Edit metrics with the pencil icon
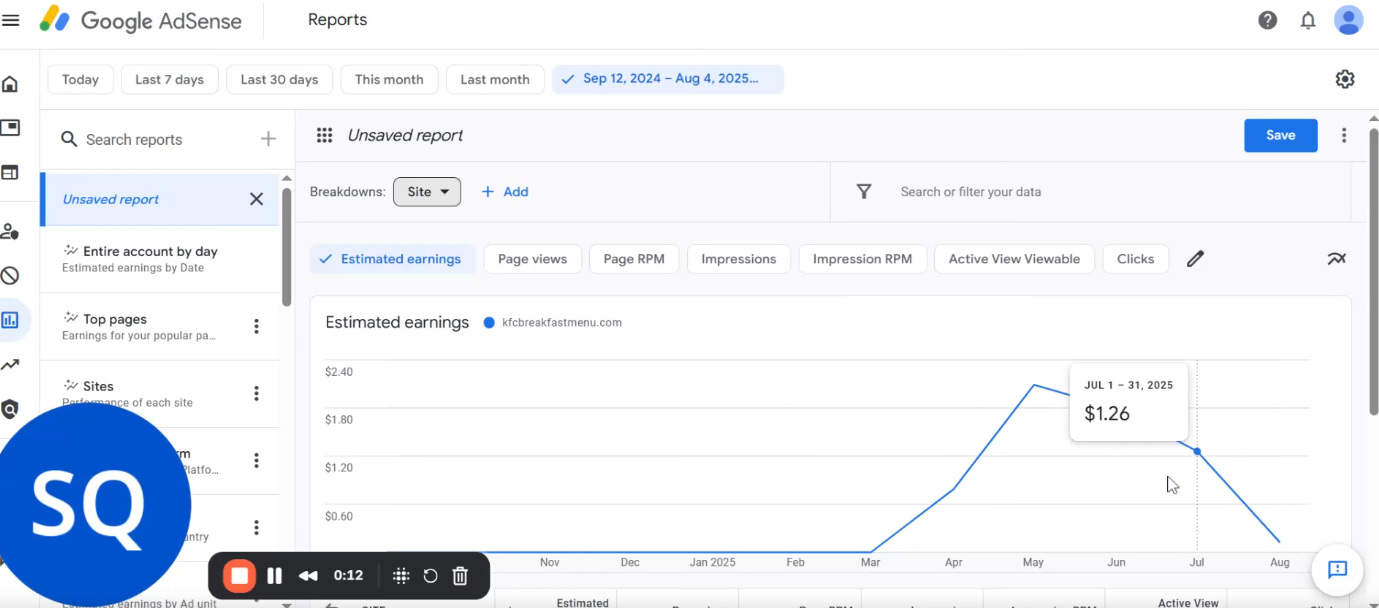1379x608 pixels. tap(1195, 259)
